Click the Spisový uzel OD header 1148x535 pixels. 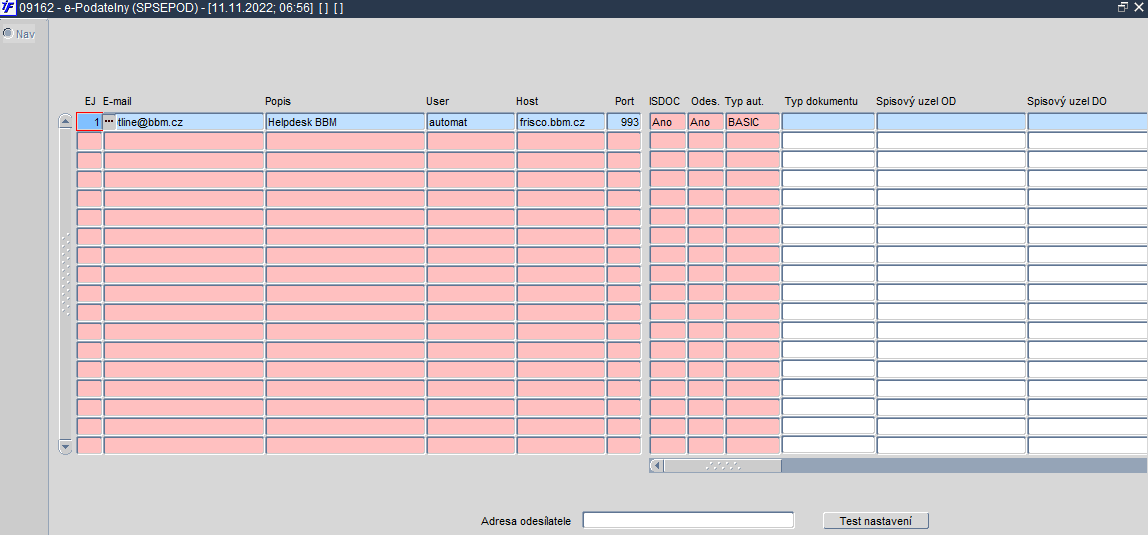pos(916,101)
